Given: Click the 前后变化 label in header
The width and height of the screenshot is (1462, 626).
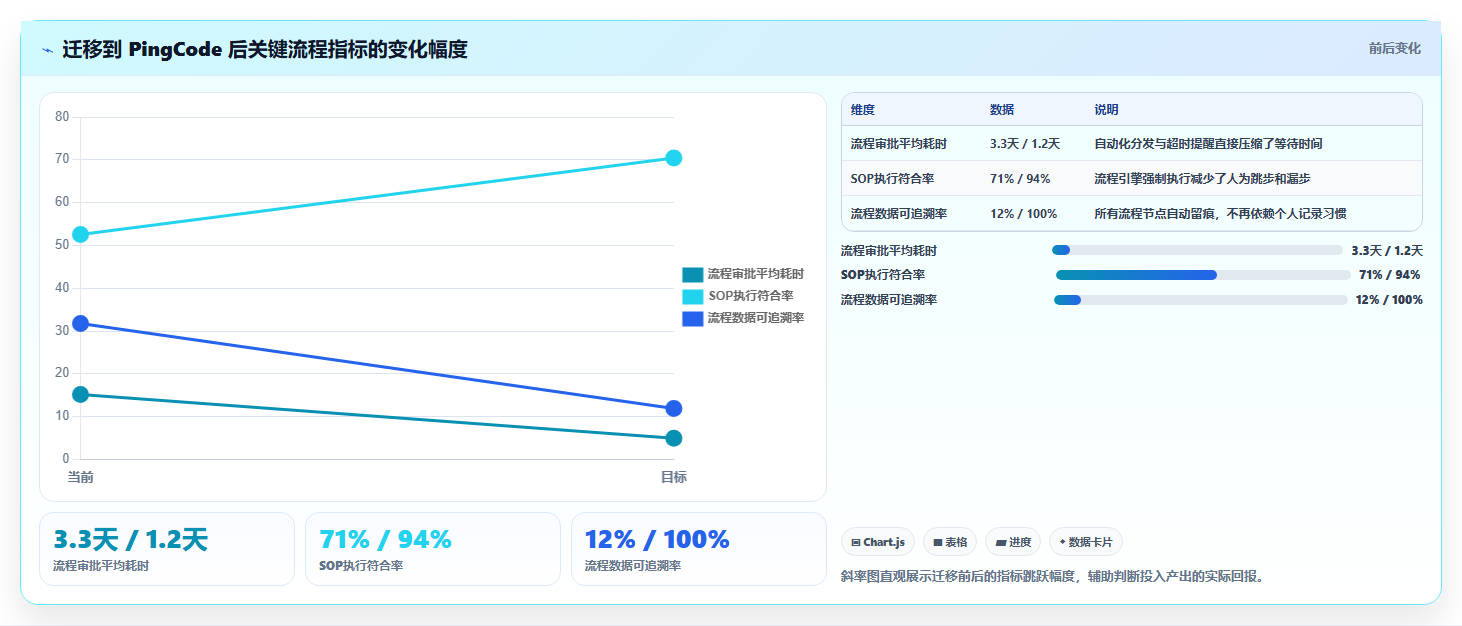Looking at the screenshot, I should coord(1394,49).
